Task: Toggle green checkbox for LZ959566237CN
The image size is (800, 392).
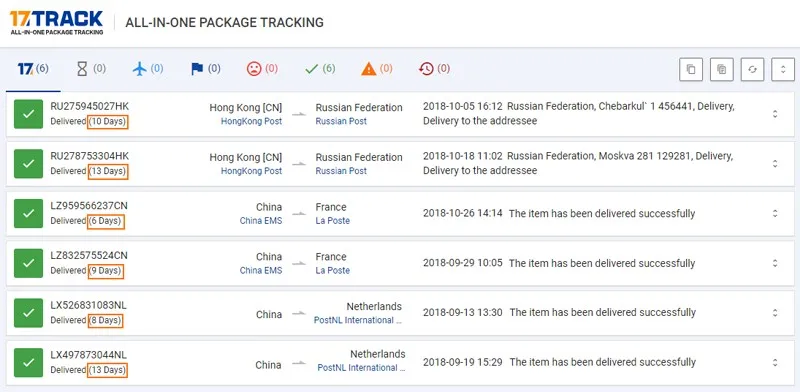Action: (29, 213)
